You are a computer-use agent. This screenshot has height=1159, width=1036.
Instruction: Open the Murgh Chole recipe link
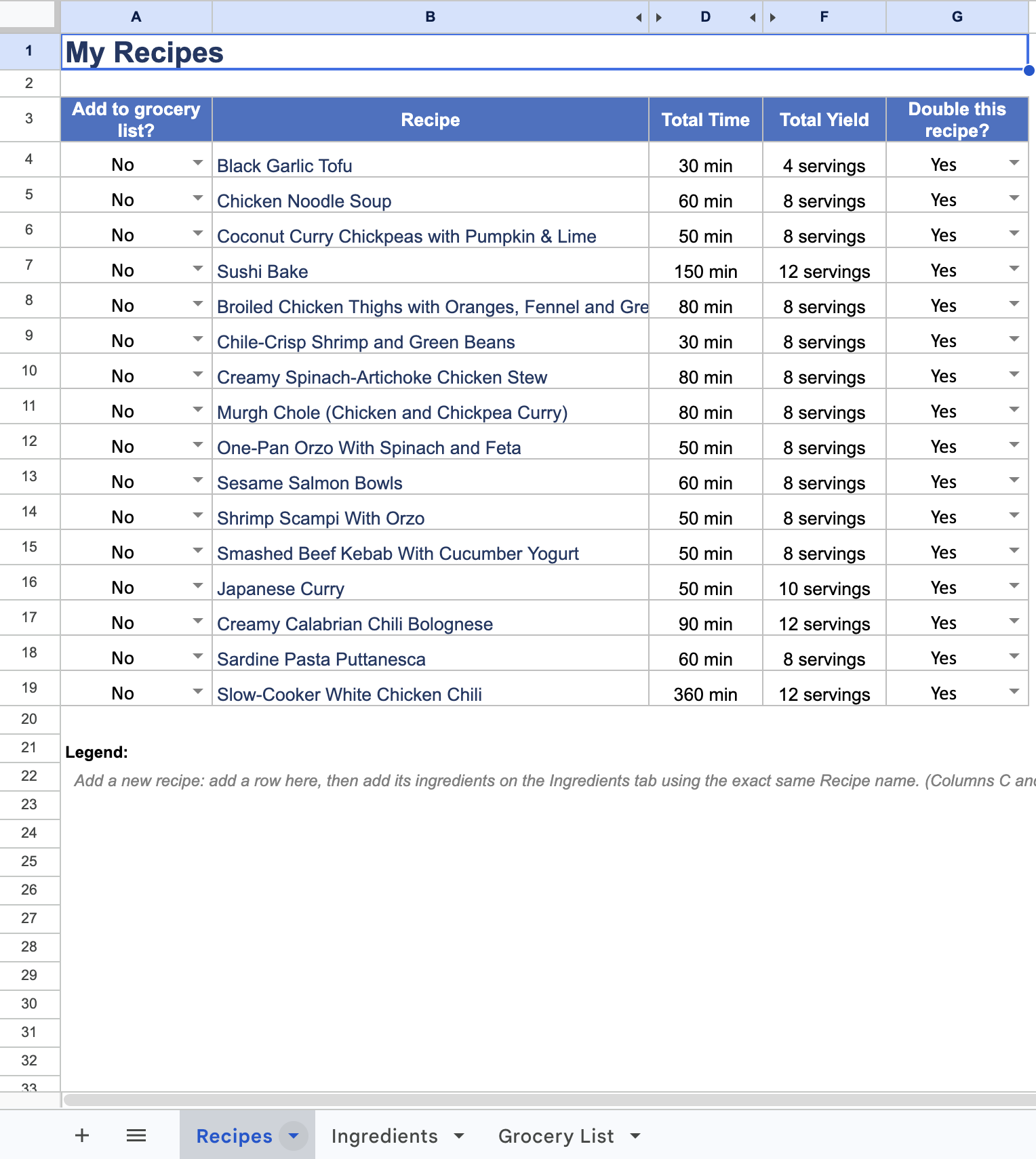[392, 413]
